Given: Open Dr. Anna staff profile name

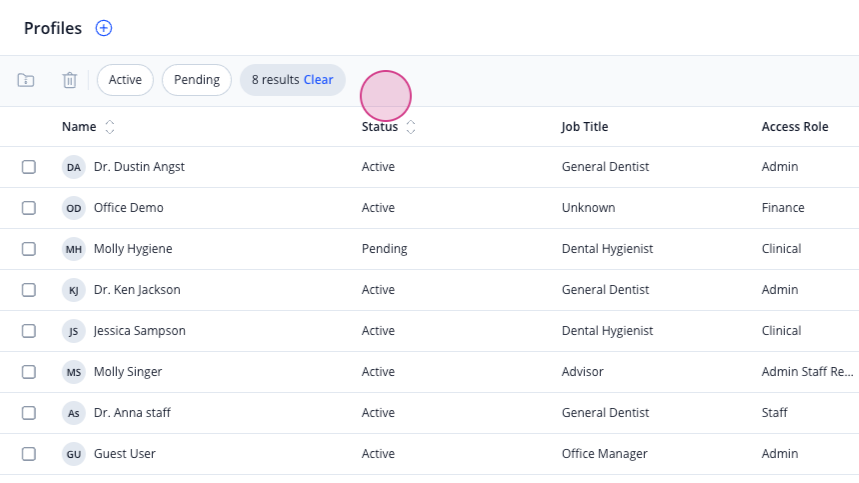Looking at the screenshot, I should coord(132,413).
